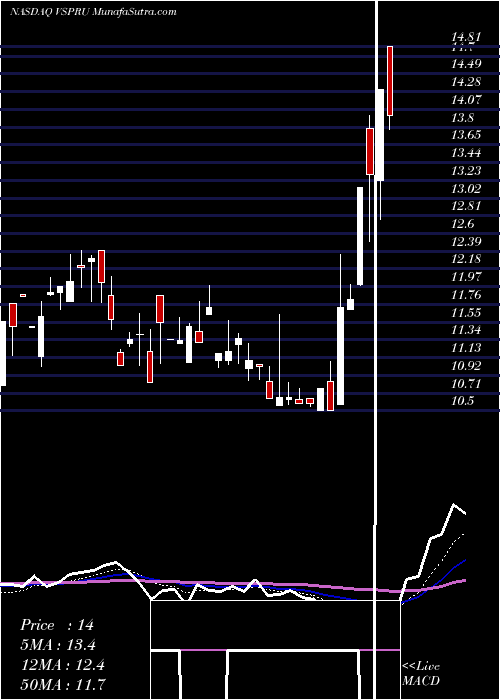This screenshot has width=500, height=700.
Task: Click the red candle peaking near 13.8
Action: [x=370, y=151]
